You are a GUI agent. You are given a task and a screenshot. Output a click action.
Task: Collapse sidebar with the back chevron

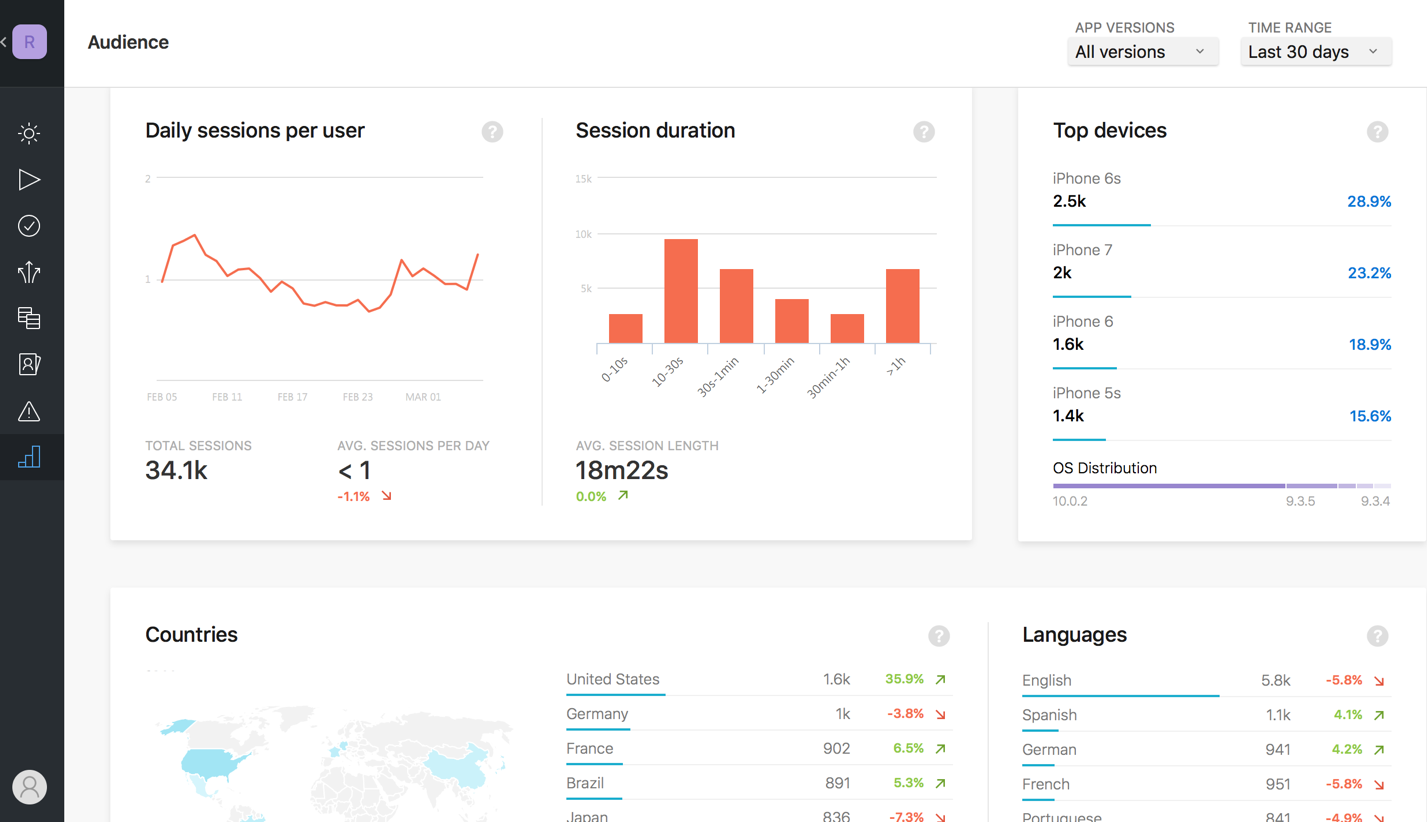pos(4,42)
